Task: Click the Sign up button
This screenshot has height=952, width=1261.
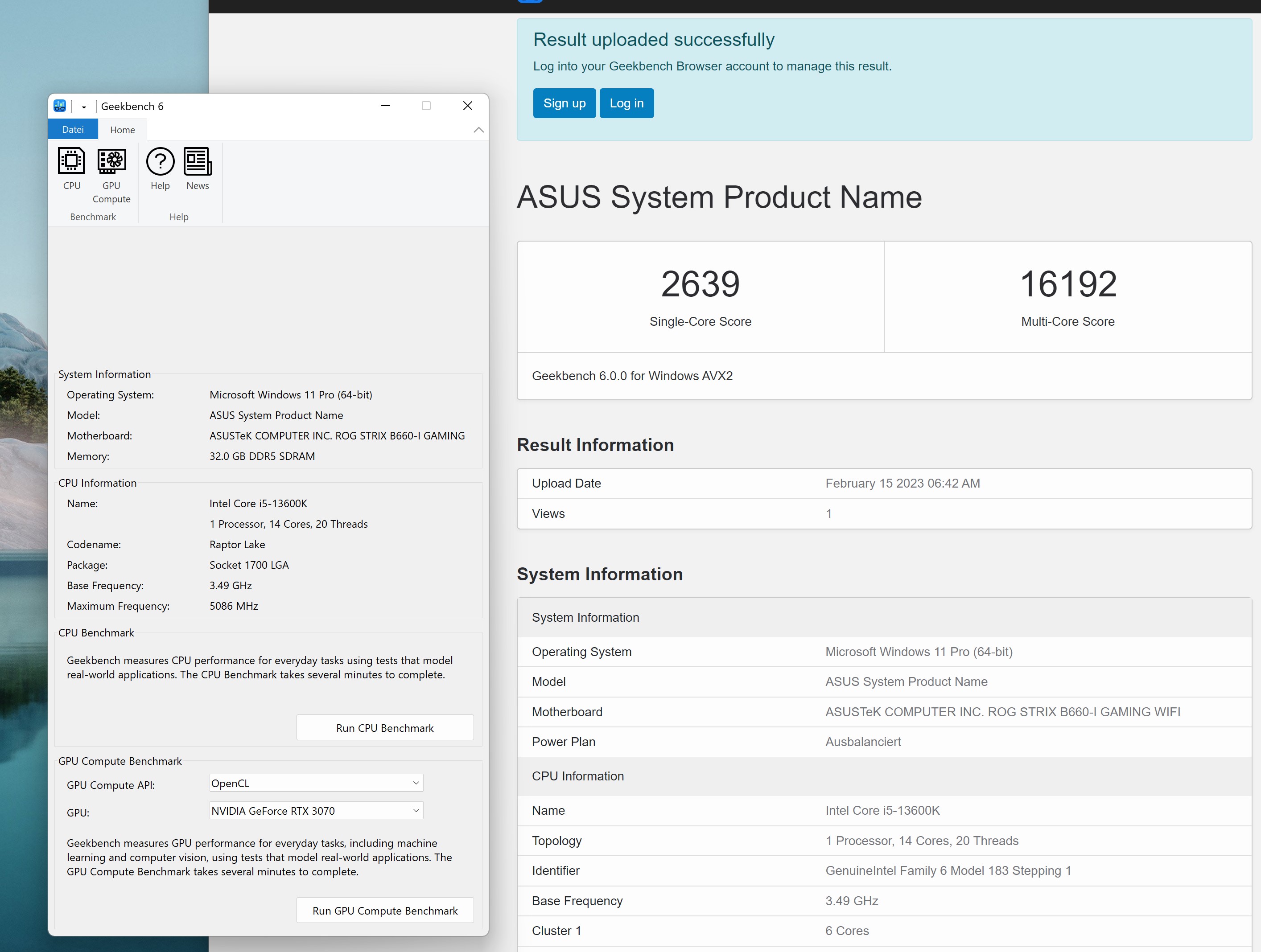Action: click(564, 103)
